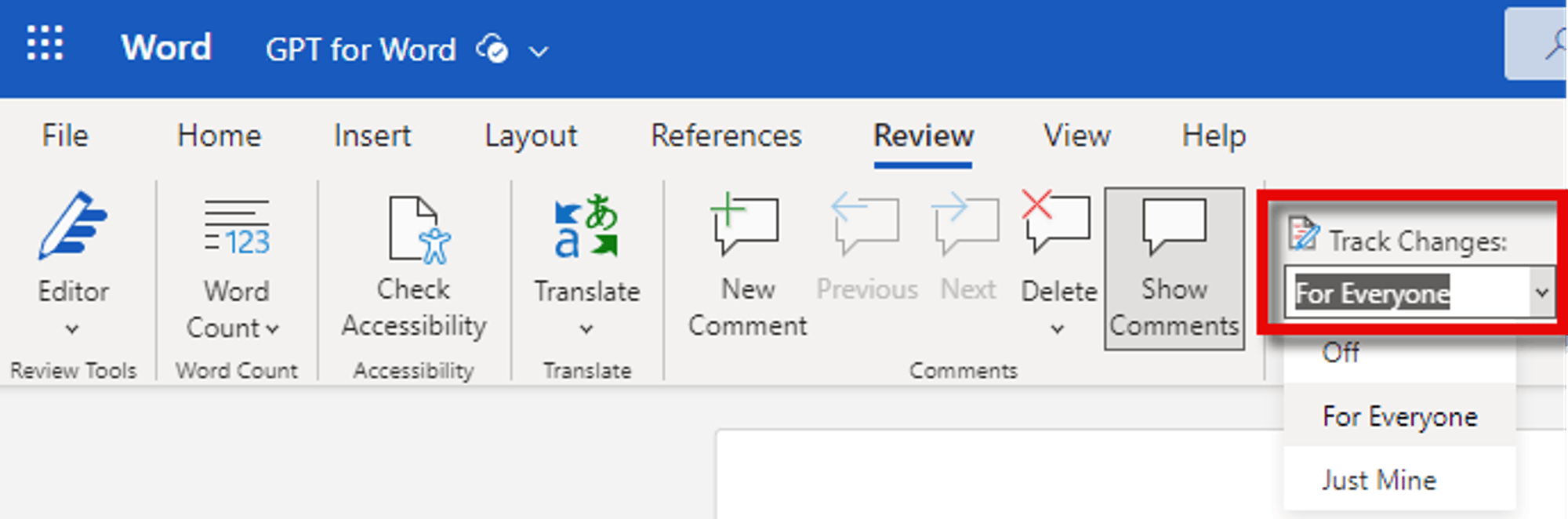Select the Review tab
The height and width of the screenshot is (519, 1568).
pos(924,136)
